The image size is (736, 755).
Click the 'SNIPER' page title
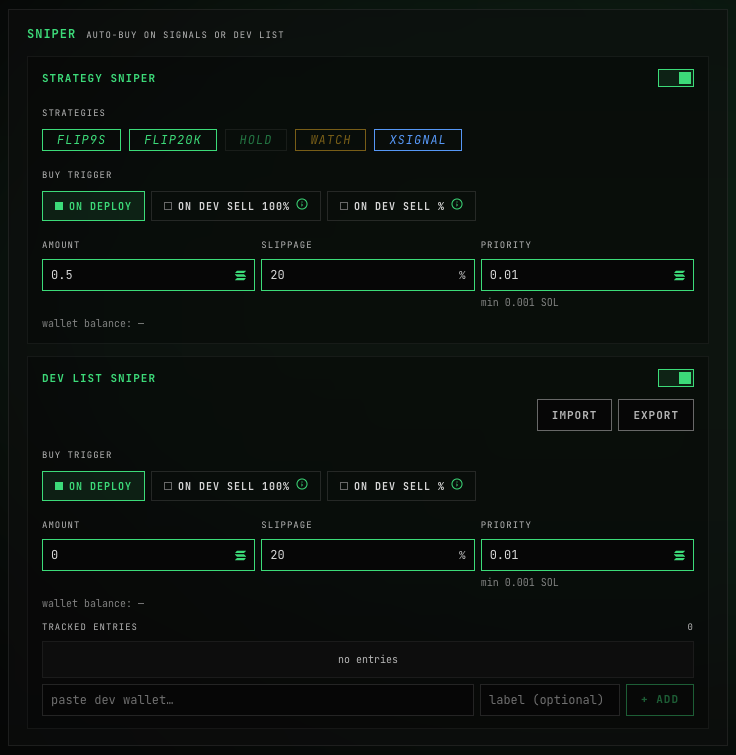pyautogui.click(x=52, y=34)
